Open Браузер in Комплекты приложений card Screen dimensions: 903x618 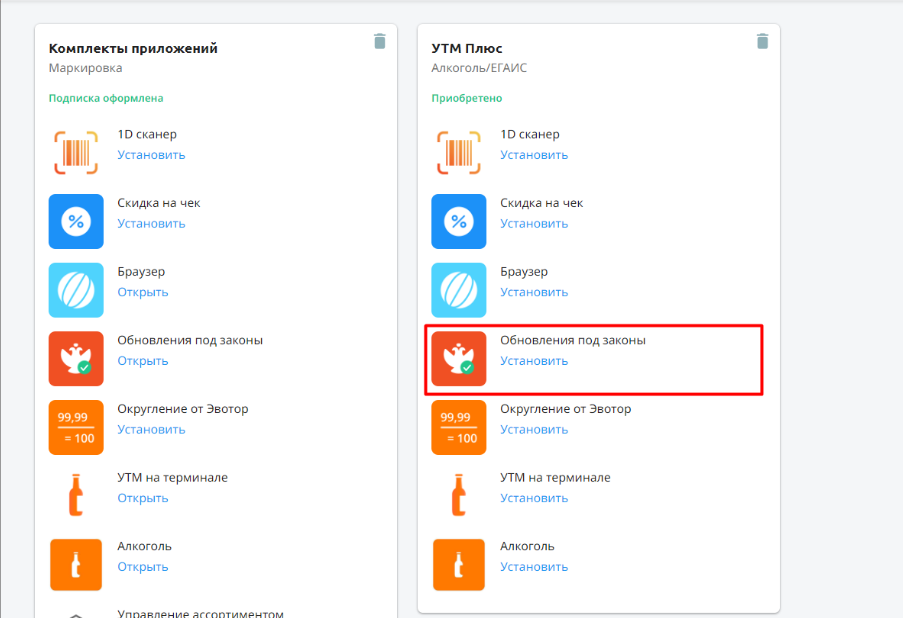(143, 292)
